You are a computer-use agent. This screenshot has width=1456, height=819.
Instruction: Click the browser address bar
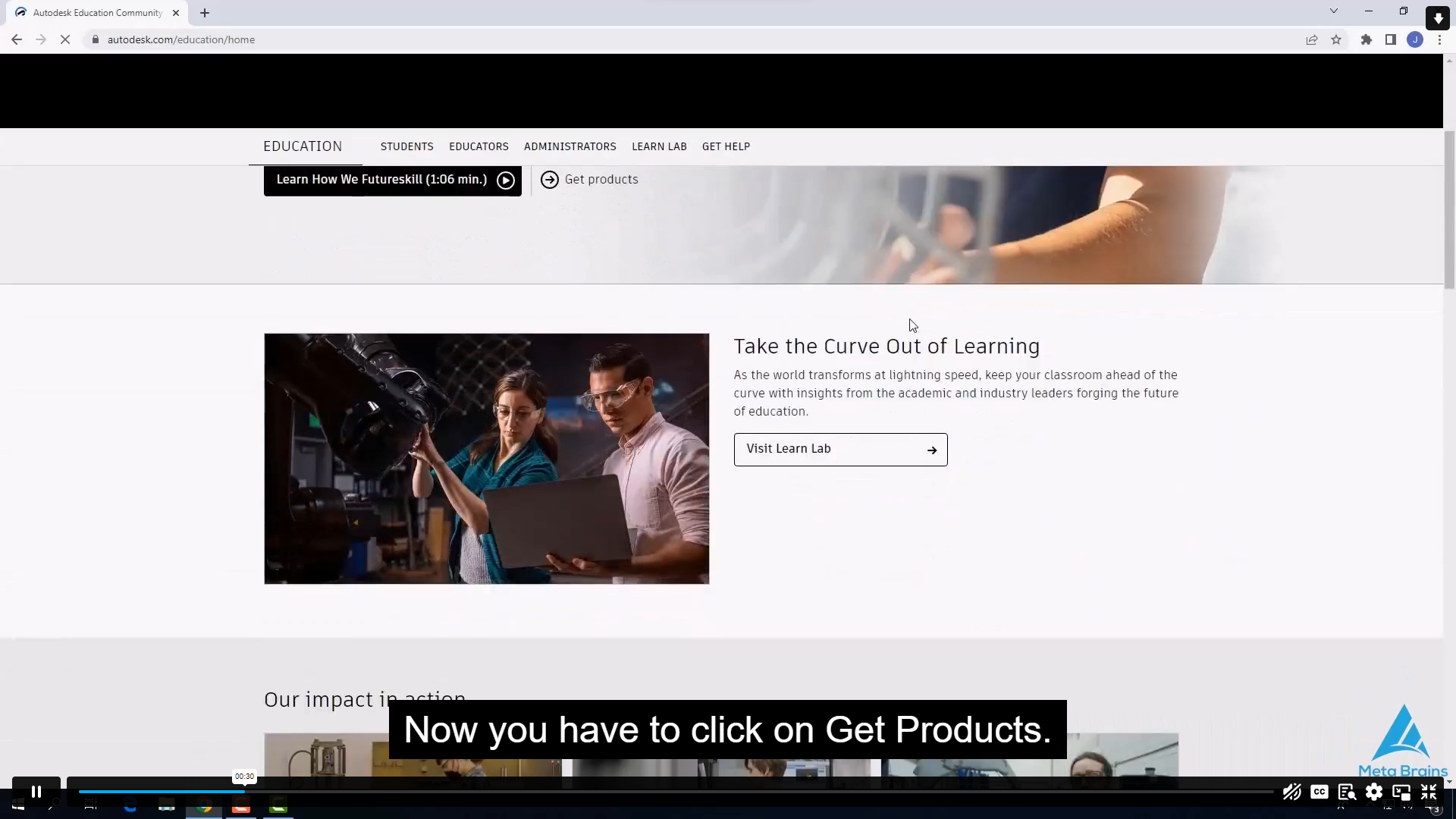[x=303, y=39]
